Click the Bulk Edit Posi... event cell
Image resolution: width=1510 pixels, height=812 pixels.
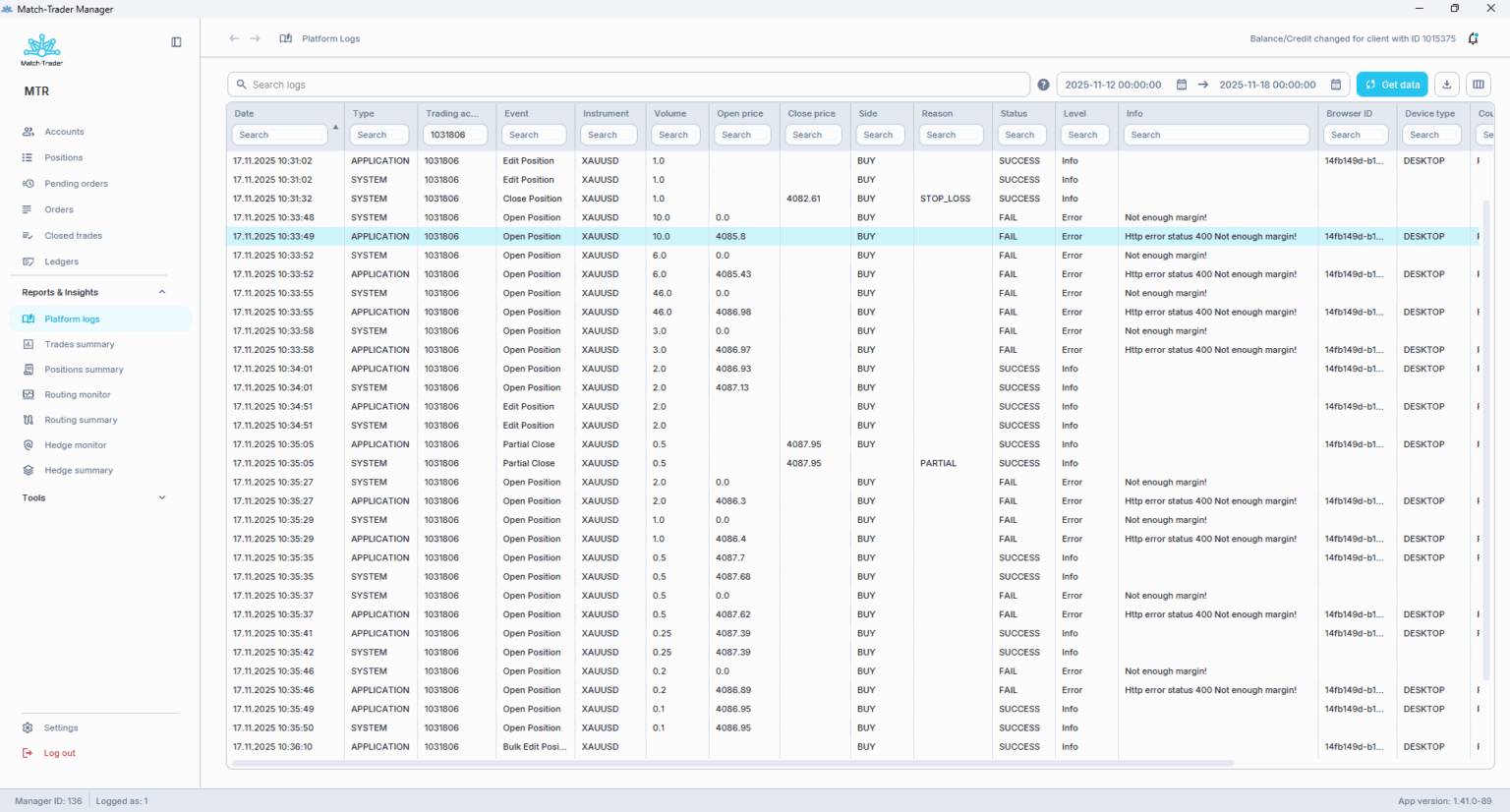click(535, 747)
